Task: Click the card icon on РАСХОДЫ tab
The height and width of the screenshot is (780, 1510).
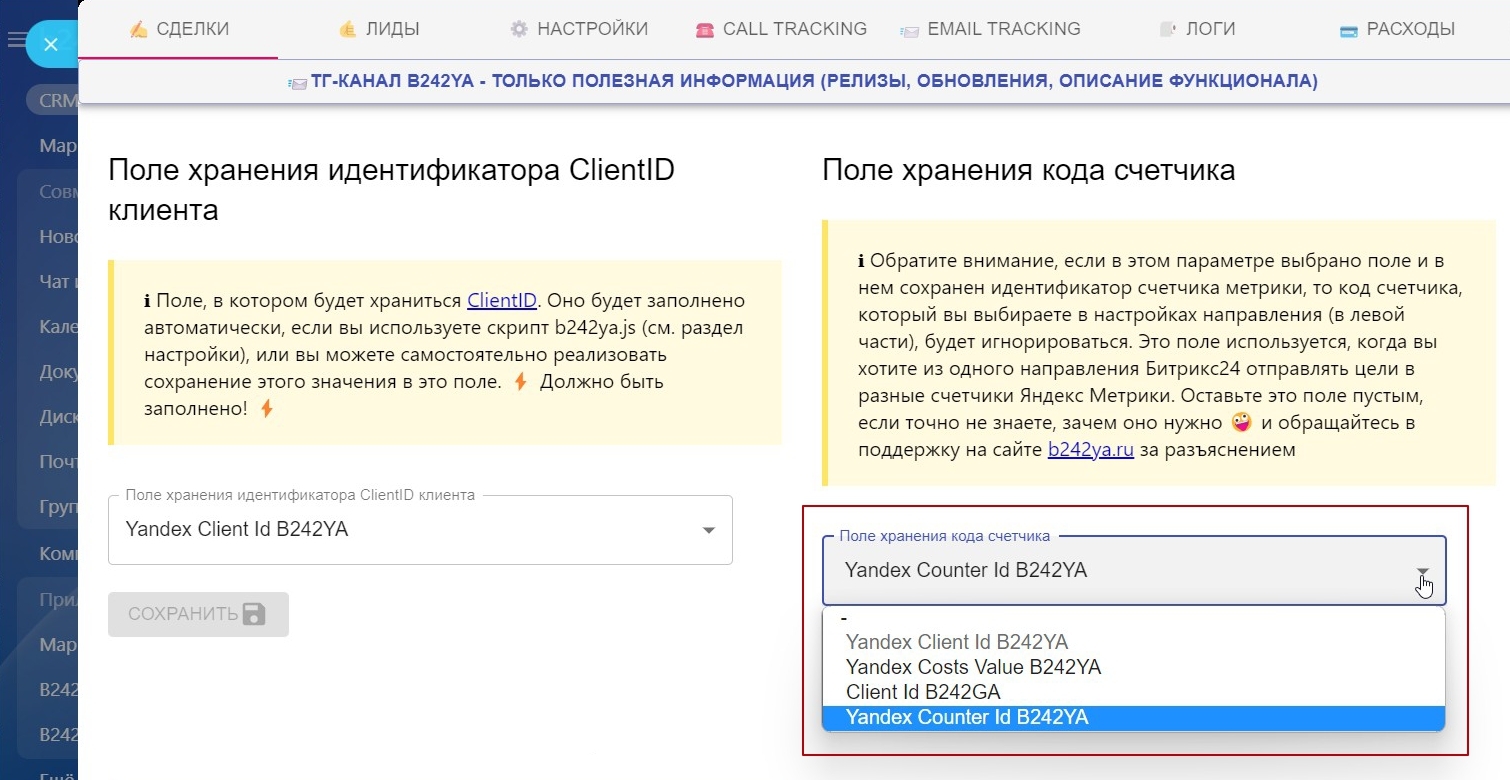Action: 1349,31
